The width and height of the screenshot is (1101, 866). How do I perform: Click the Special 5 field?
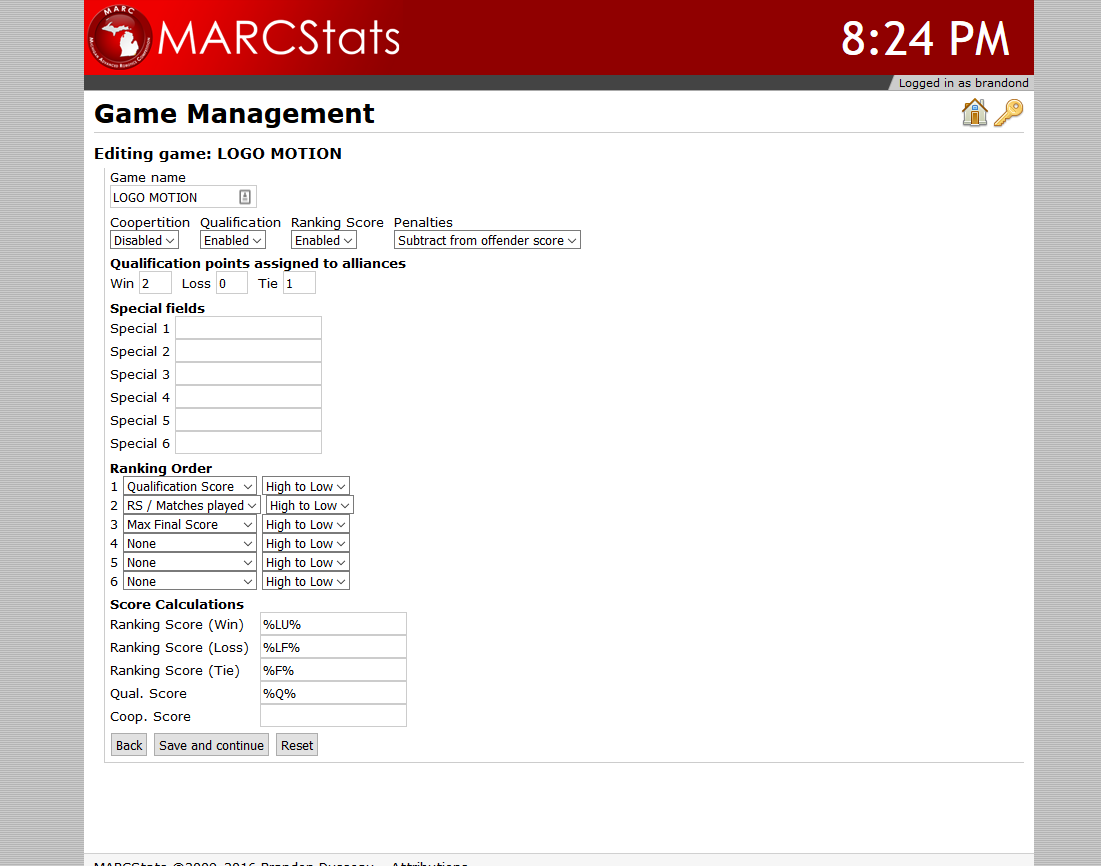[249, 420]
